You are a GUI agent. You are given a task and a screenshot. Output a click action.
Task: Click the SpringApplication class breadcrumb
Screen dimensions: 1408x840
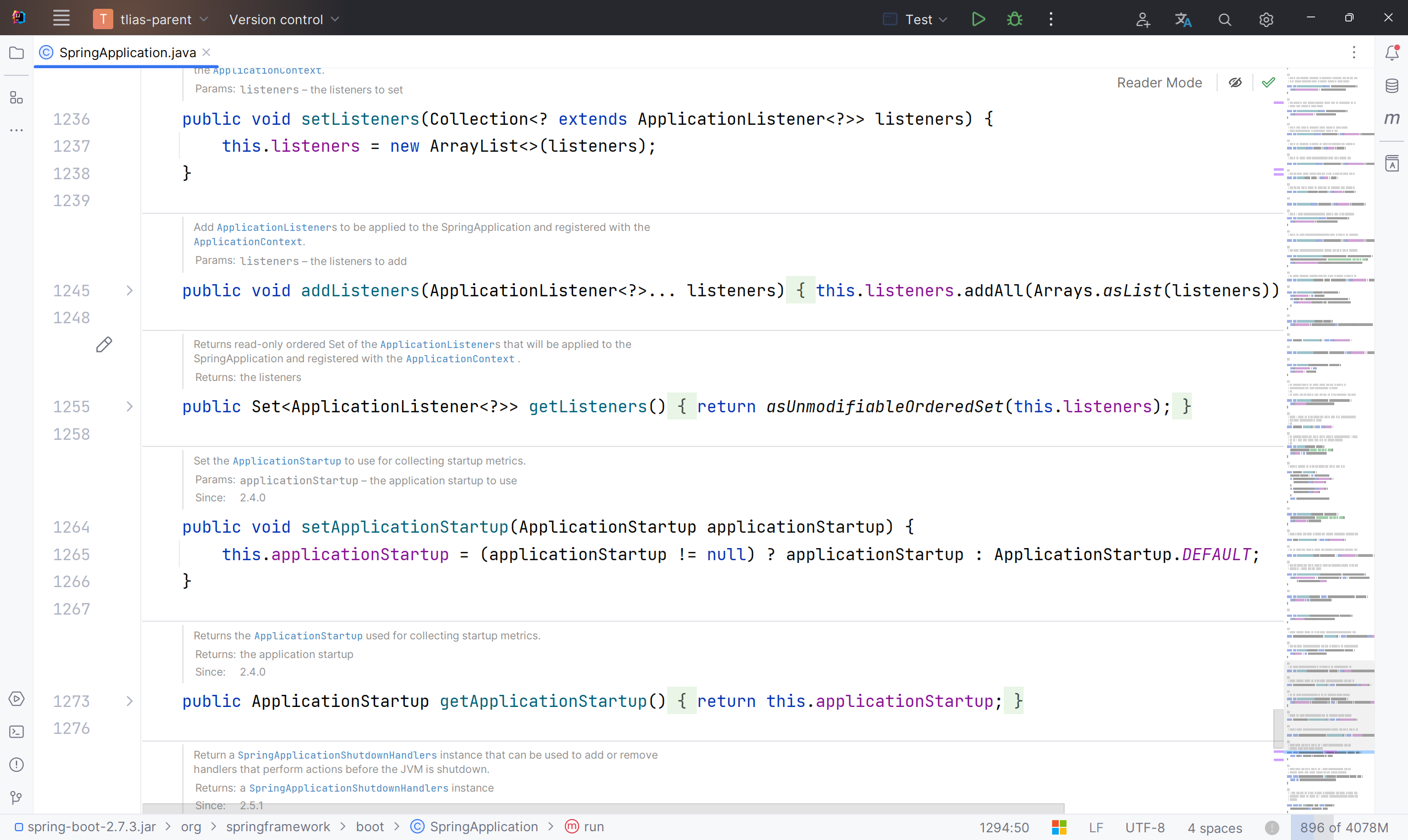475,827
